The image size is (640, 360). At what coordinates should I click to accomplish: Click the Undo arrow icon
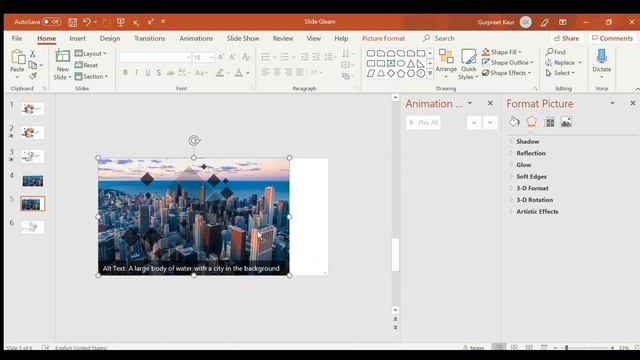(x=87, y=22)
